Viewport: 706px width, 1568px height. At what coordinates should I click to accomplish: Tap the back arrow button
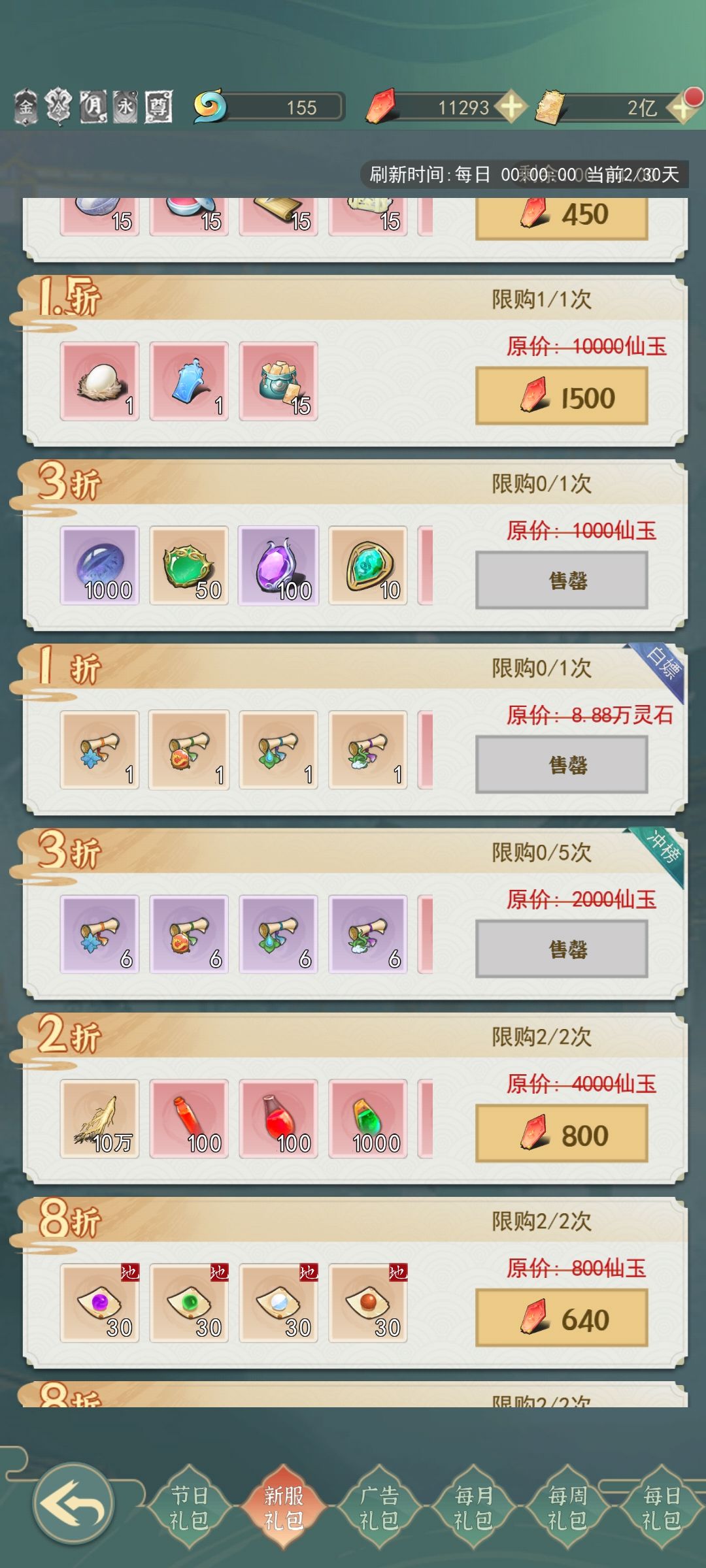(x=73, y=1503)
